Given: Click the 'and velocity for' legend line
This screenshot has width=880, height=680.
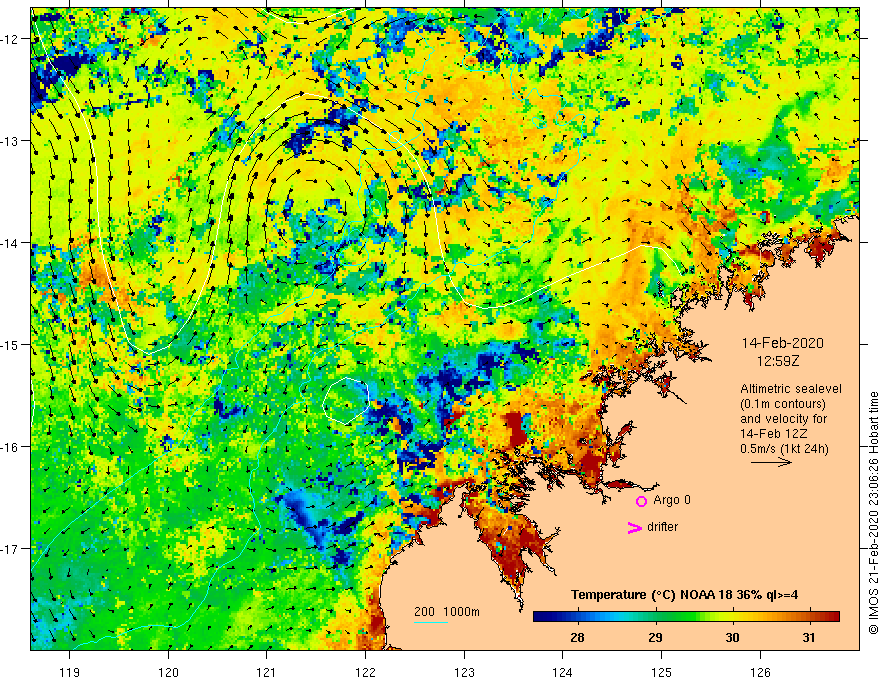Looking at the screenshot, I should (783, 419).
